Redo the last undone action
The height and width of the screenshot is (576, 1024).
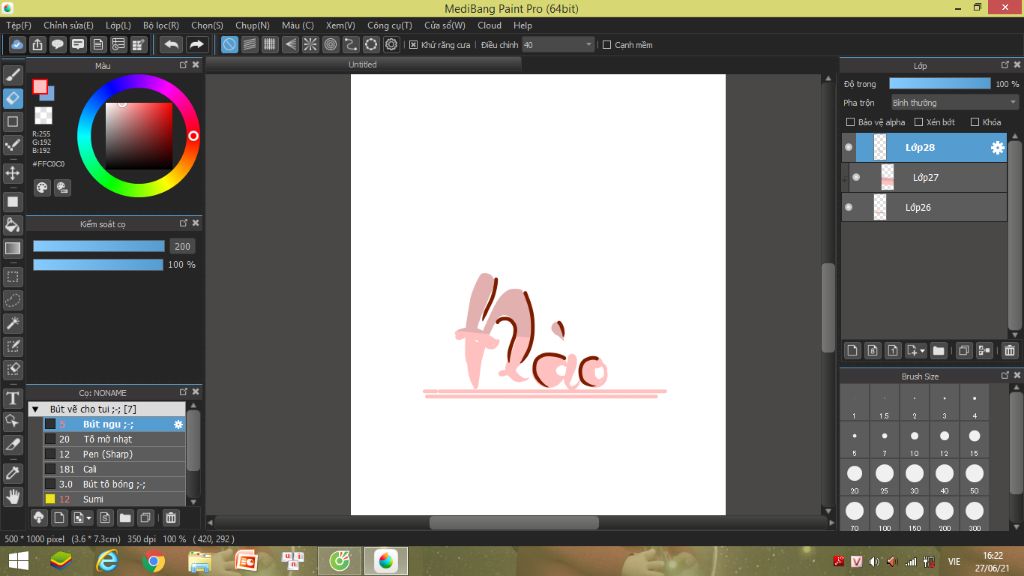(196, 44)
